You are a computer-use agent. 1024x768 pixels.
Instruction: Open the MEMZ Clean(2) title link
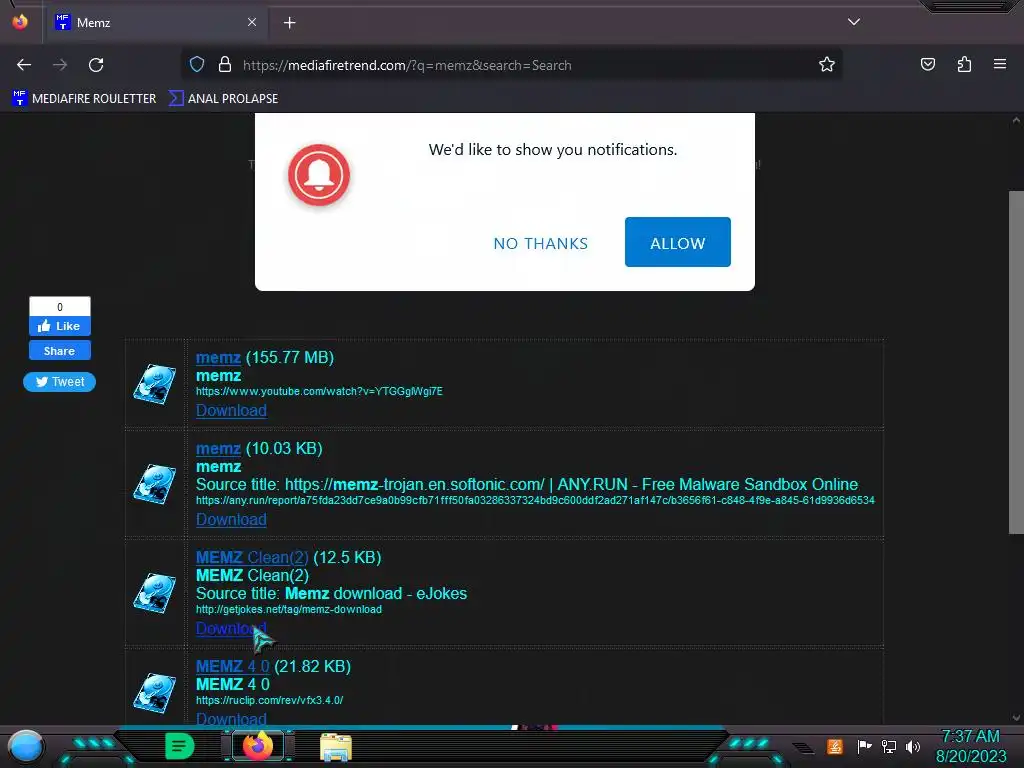coord(252,558)
